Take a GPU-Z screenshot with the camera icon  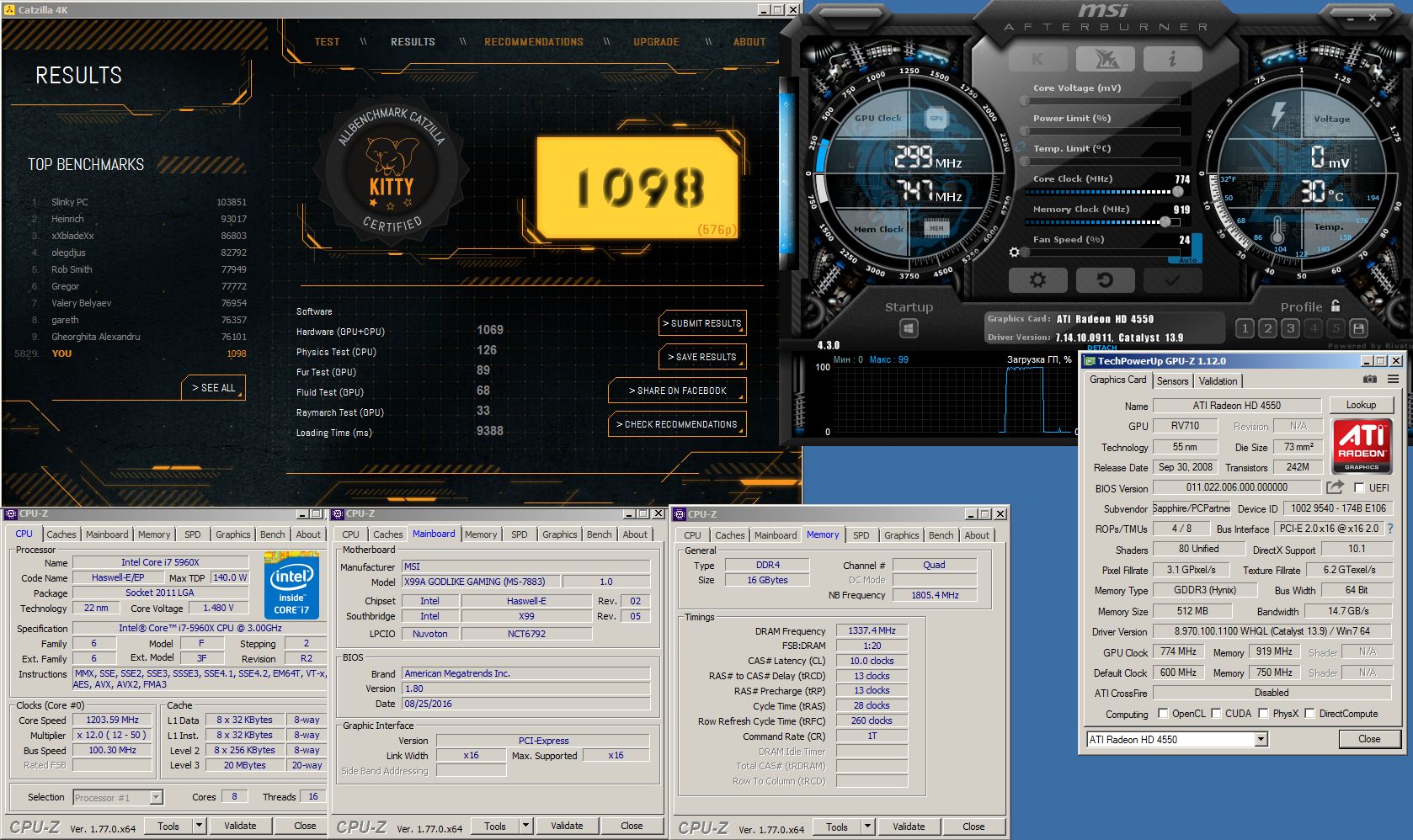click(x=1370, y=380)
